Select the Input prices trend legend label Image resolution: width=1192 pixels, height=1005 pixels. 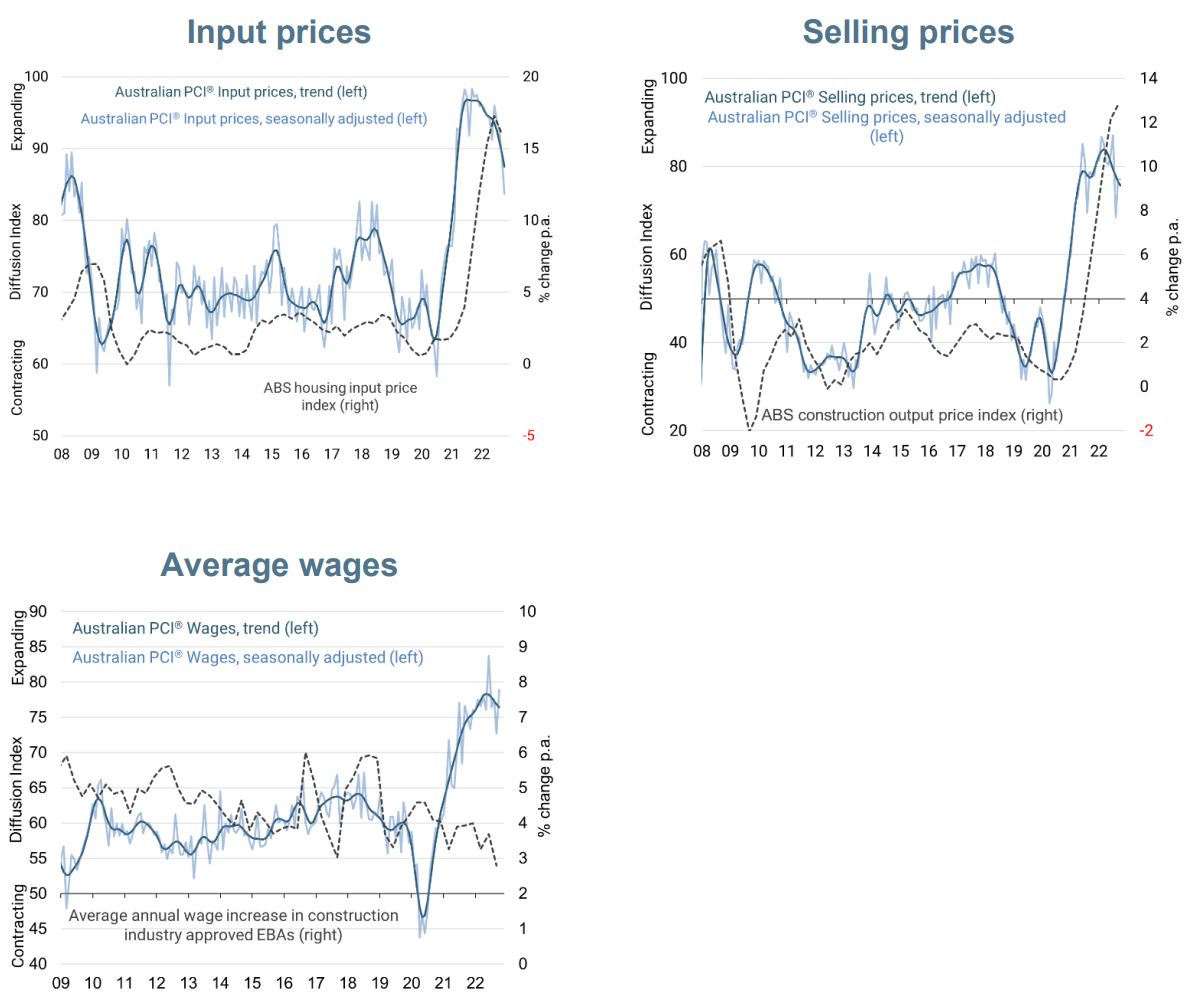coord(241,92)
